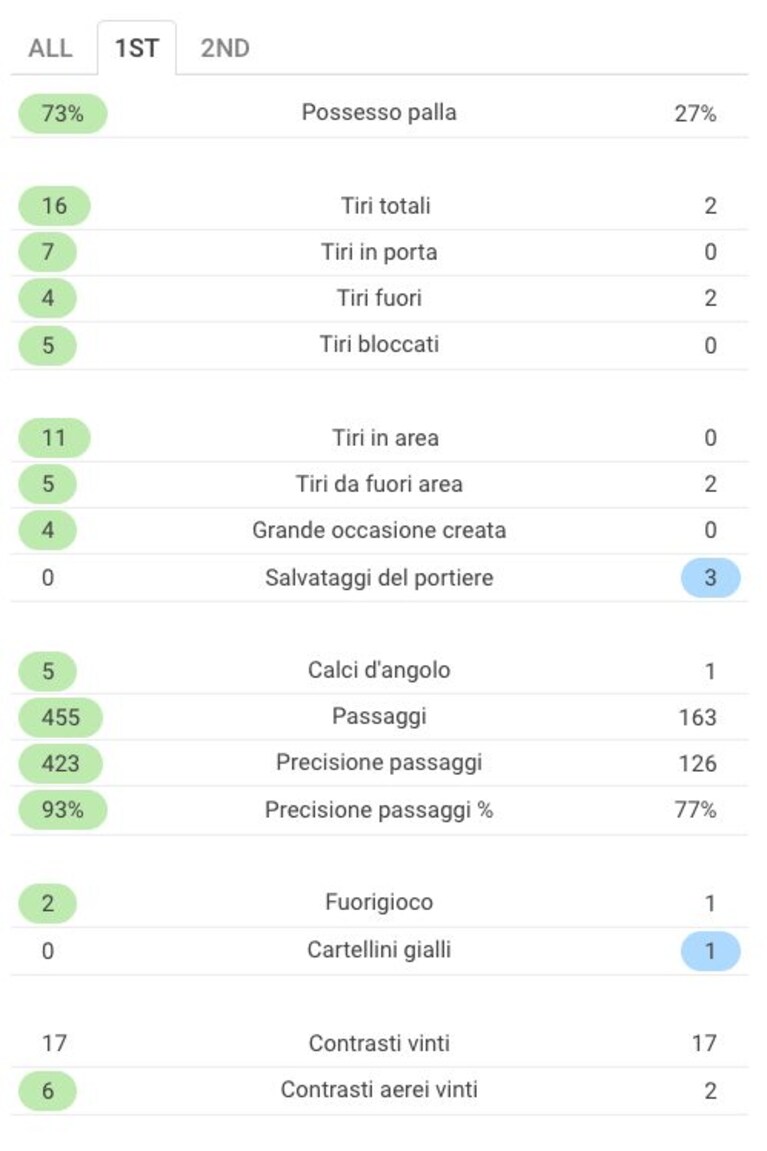
Task: Click the Calci d'angolo label
Action: 379,670
